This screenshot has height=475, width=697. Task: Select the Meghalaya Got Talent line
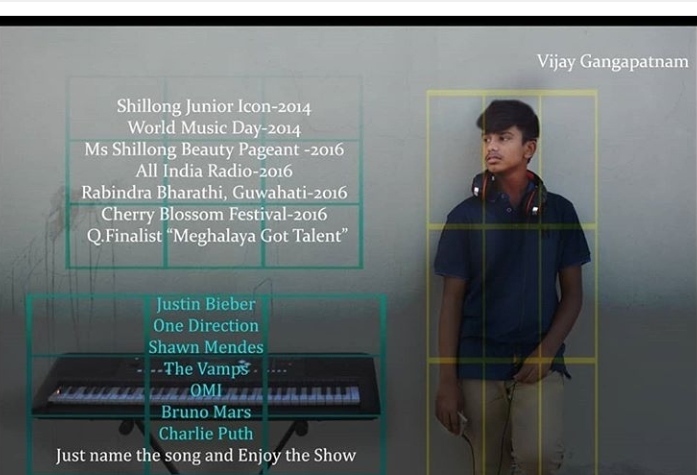click(x=218, y=236)
